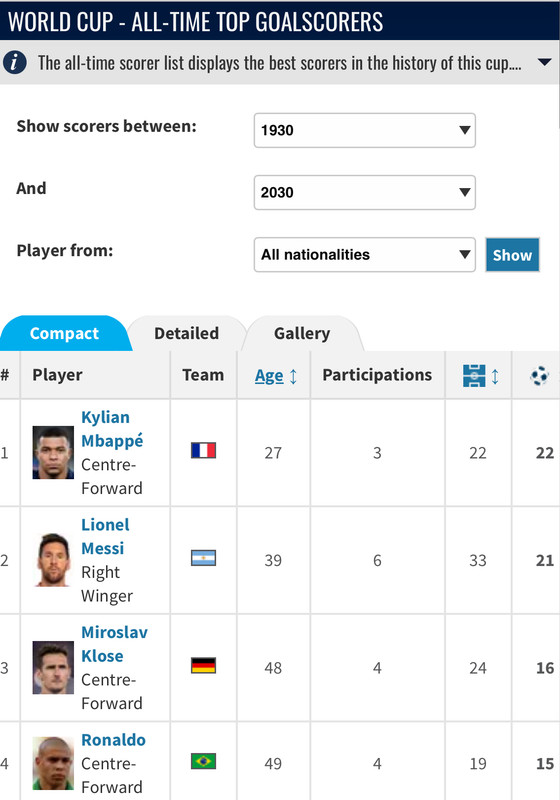Open Kylian Mbappé's player profile
The image size is (560, 800).
(112, 429)
